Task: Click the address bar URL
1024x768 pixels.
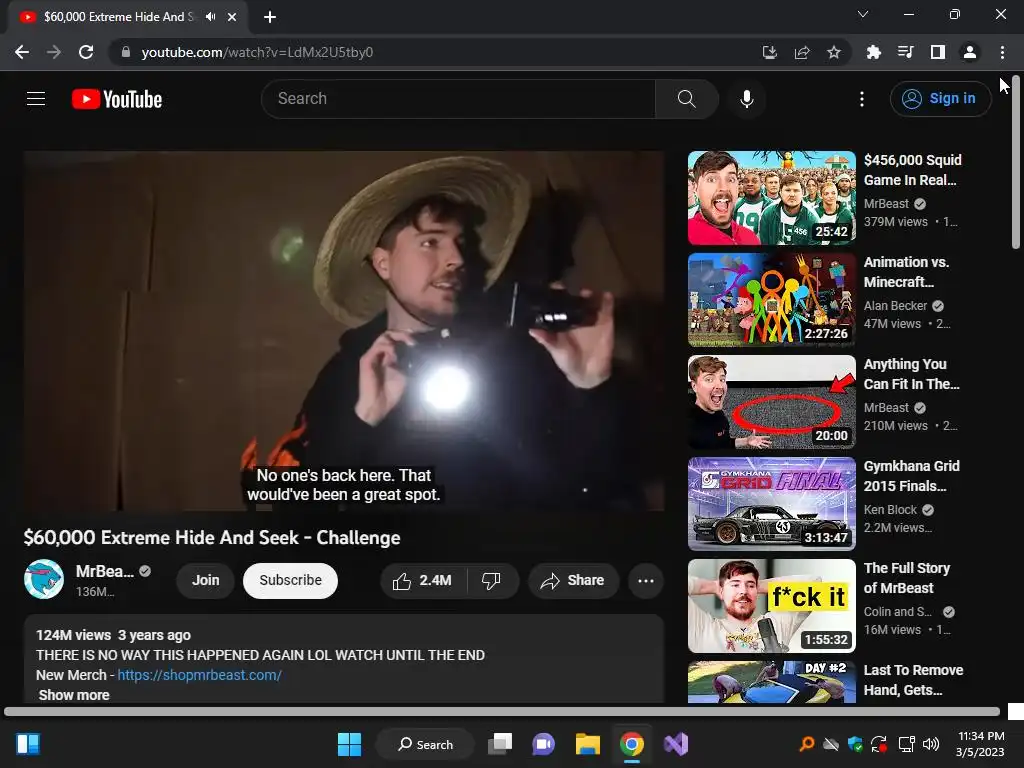Action: 257,52
